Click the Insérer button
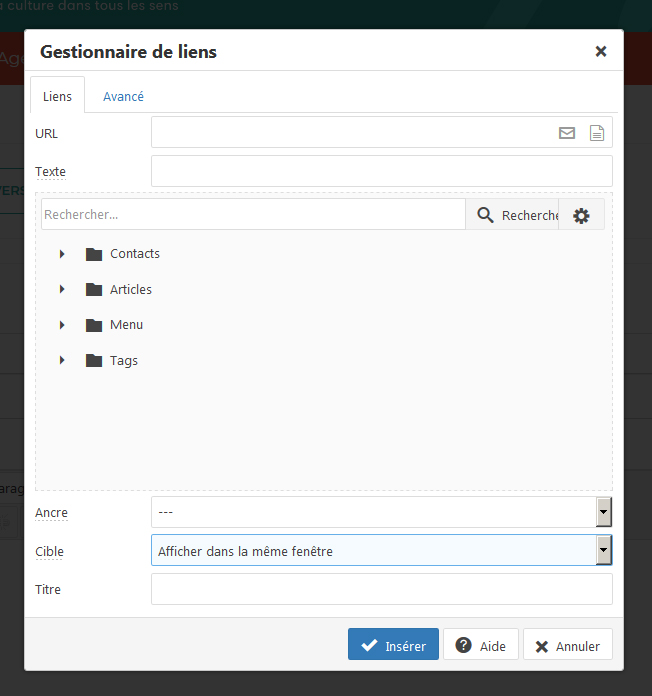Screen dimensions: 652x696 click(x=393, y=644)
